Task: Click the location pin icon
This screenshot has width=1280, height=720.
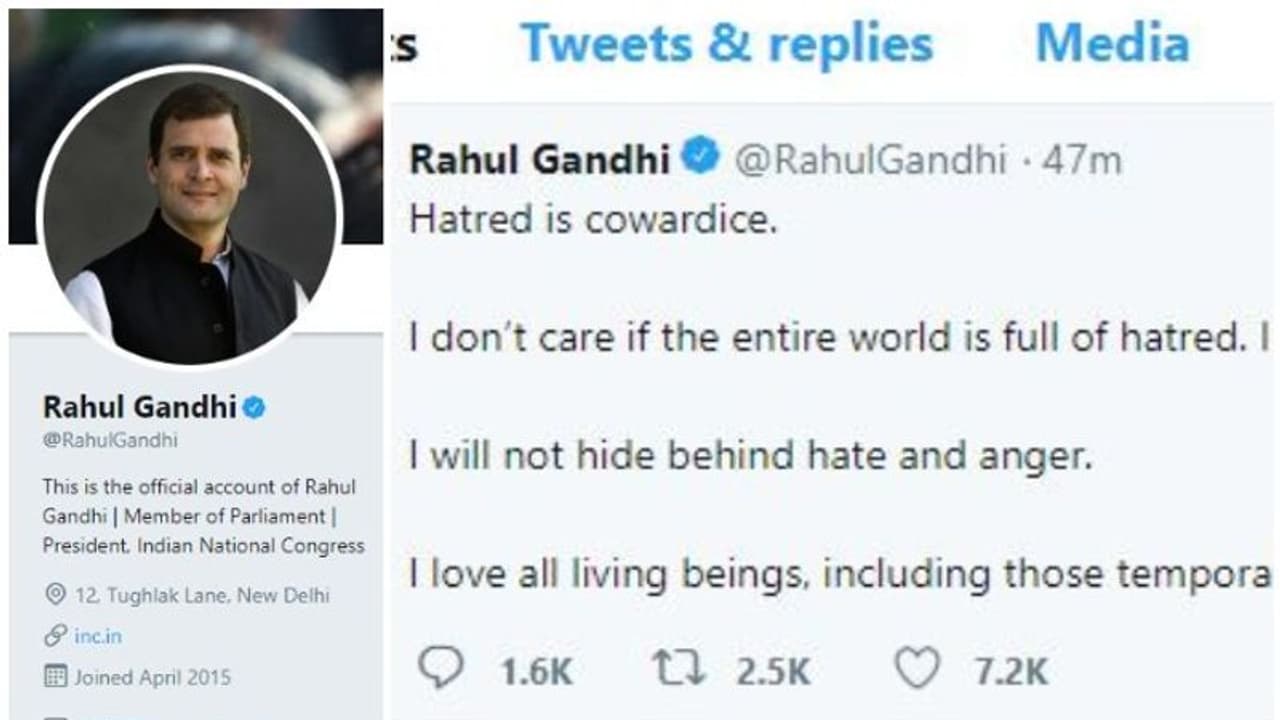Action: [x=56, y=595]
